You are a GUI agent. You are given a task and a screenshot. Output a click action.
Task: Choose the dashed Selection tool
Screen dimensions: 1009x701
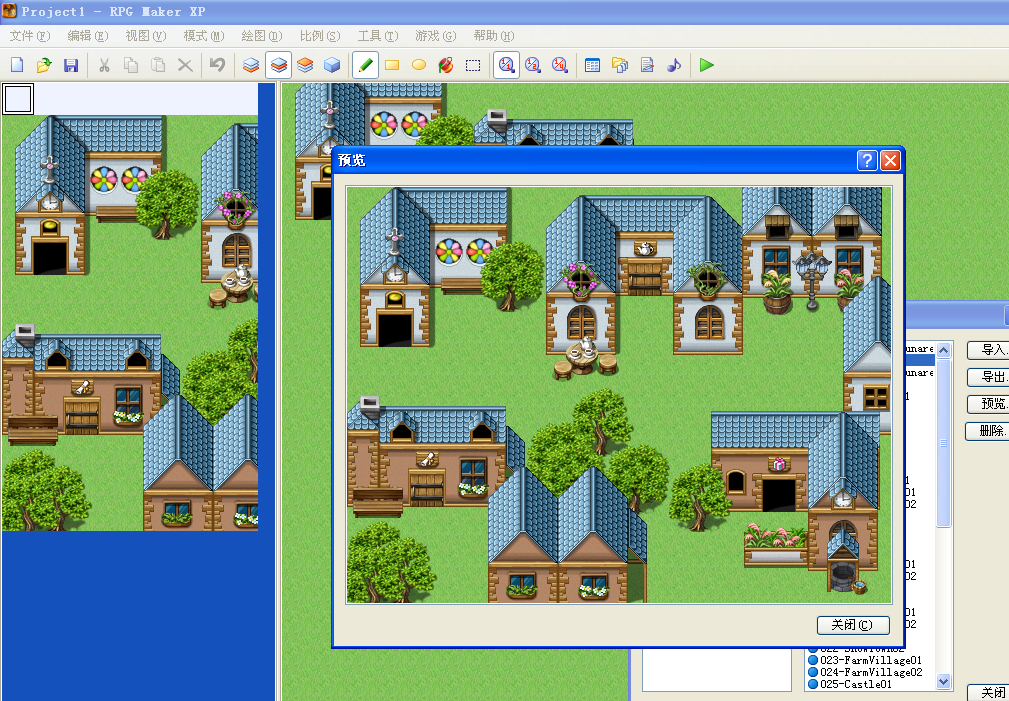tap(473, 65)
